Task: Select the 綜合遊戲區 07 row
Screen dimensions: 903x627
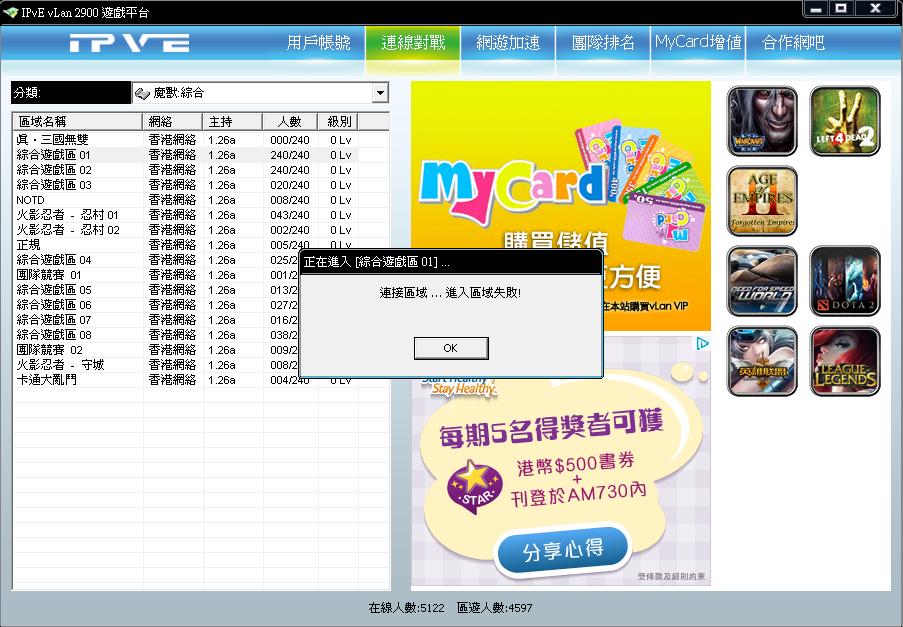Action: pyautogui.click(x=157, y=320)
